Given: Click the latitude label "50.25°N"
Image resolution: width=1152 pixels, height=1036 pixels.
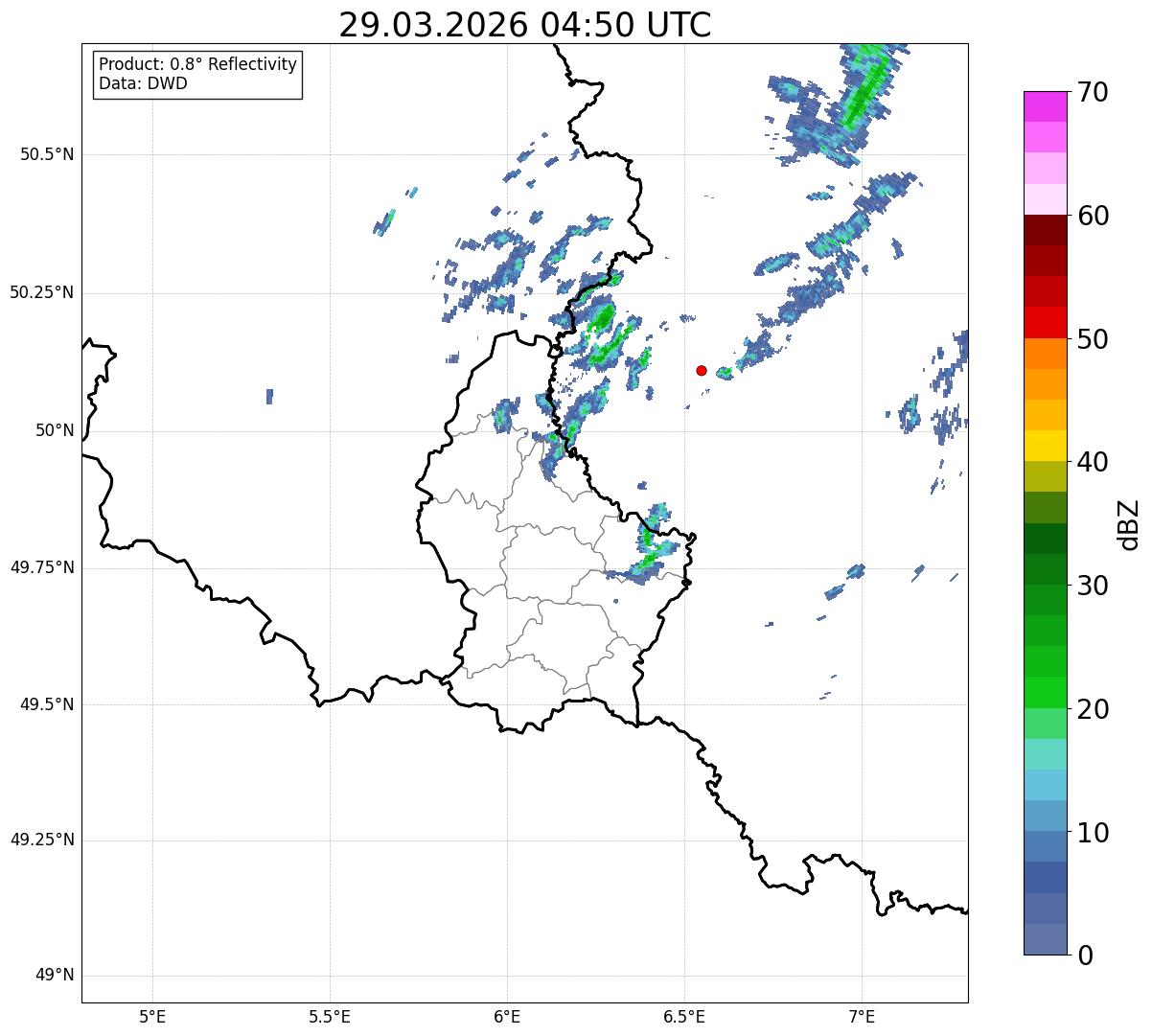Looking at the screenshot, I should (42, 292).
